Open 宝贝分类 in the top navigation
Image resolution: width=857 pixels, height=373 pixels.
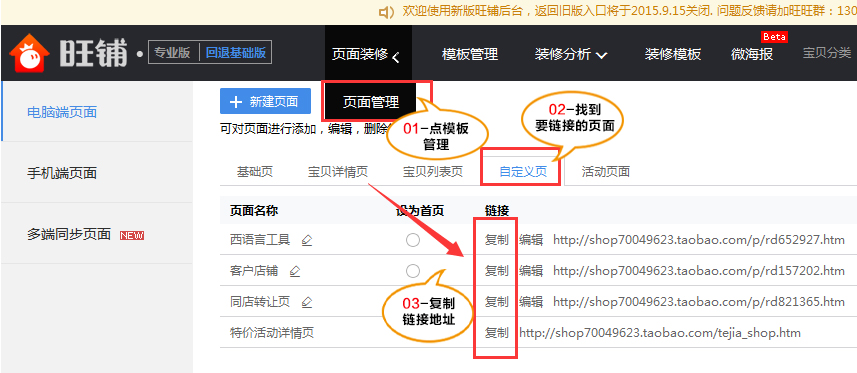pos(827,53)
